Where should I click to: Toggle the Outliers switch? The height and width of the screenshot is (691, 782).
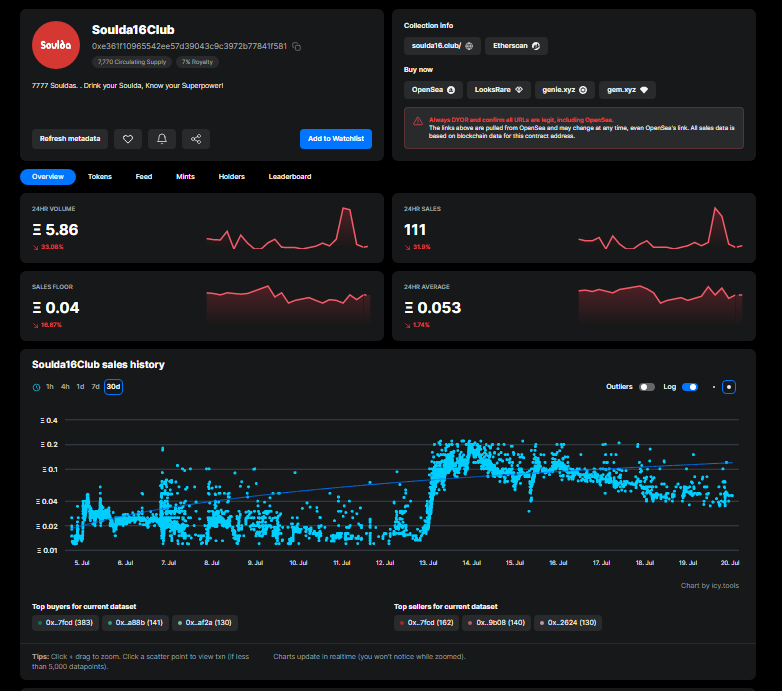647,387
